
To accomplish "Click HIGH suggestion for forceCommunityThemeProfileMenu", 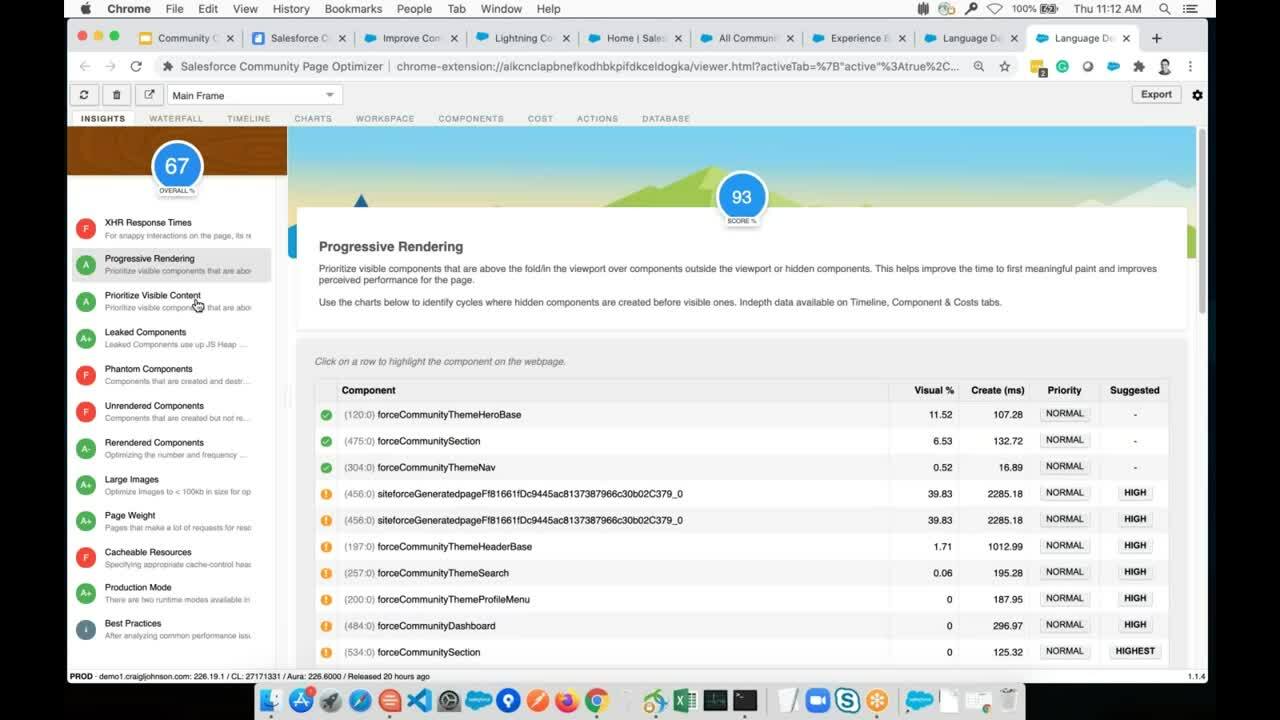I will coord(1135,598).
